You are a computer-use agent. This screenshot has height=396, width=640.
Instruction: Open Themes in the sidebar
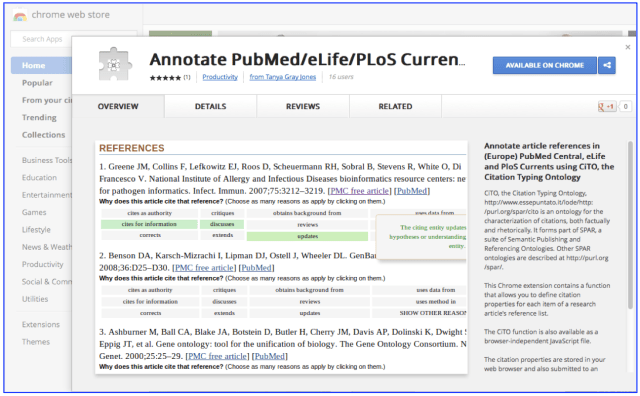(x=36, y=342)
